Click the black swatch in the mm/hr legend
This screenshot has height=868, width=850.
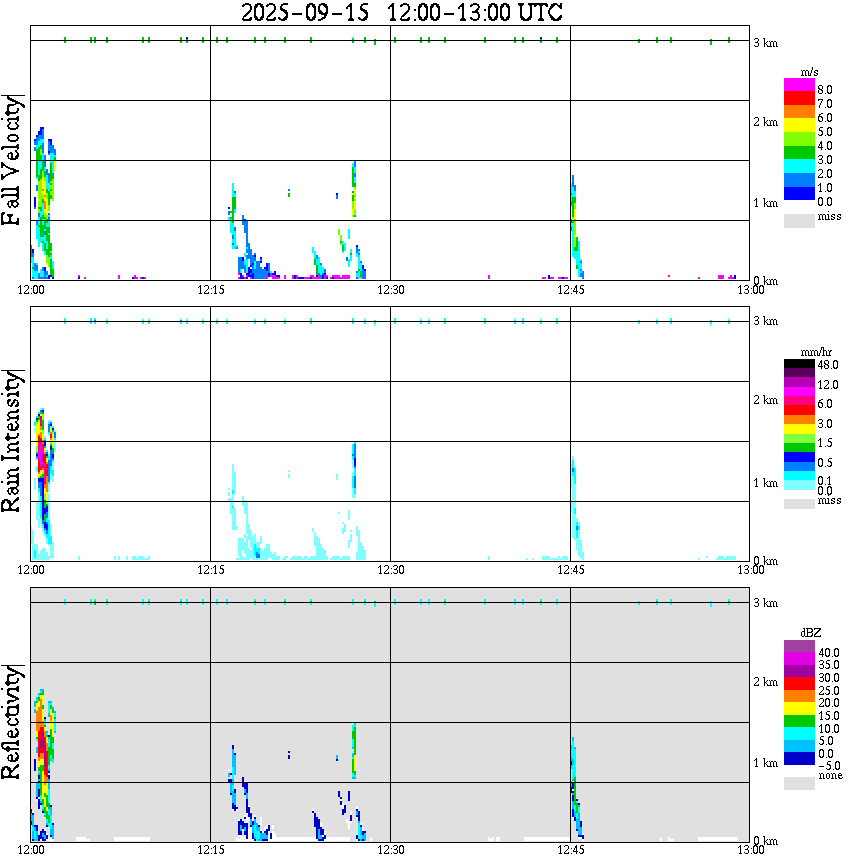click(x=799, y=364)
